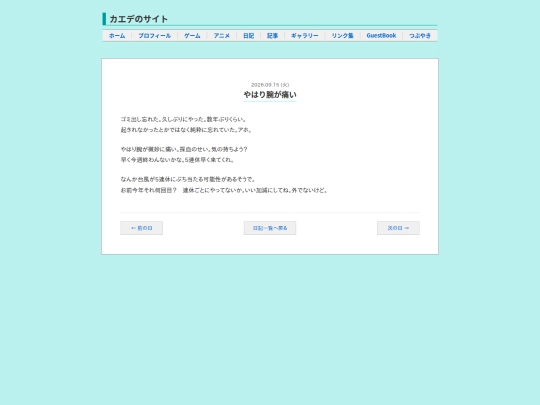Click the entry title やはり腕が痛い
This screenshot has height=405, width=540.
point(270,95)
